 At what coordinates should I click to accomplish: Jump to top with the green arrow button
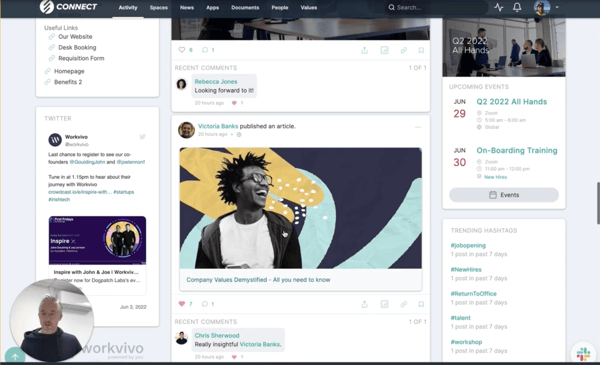coord(15,356)
